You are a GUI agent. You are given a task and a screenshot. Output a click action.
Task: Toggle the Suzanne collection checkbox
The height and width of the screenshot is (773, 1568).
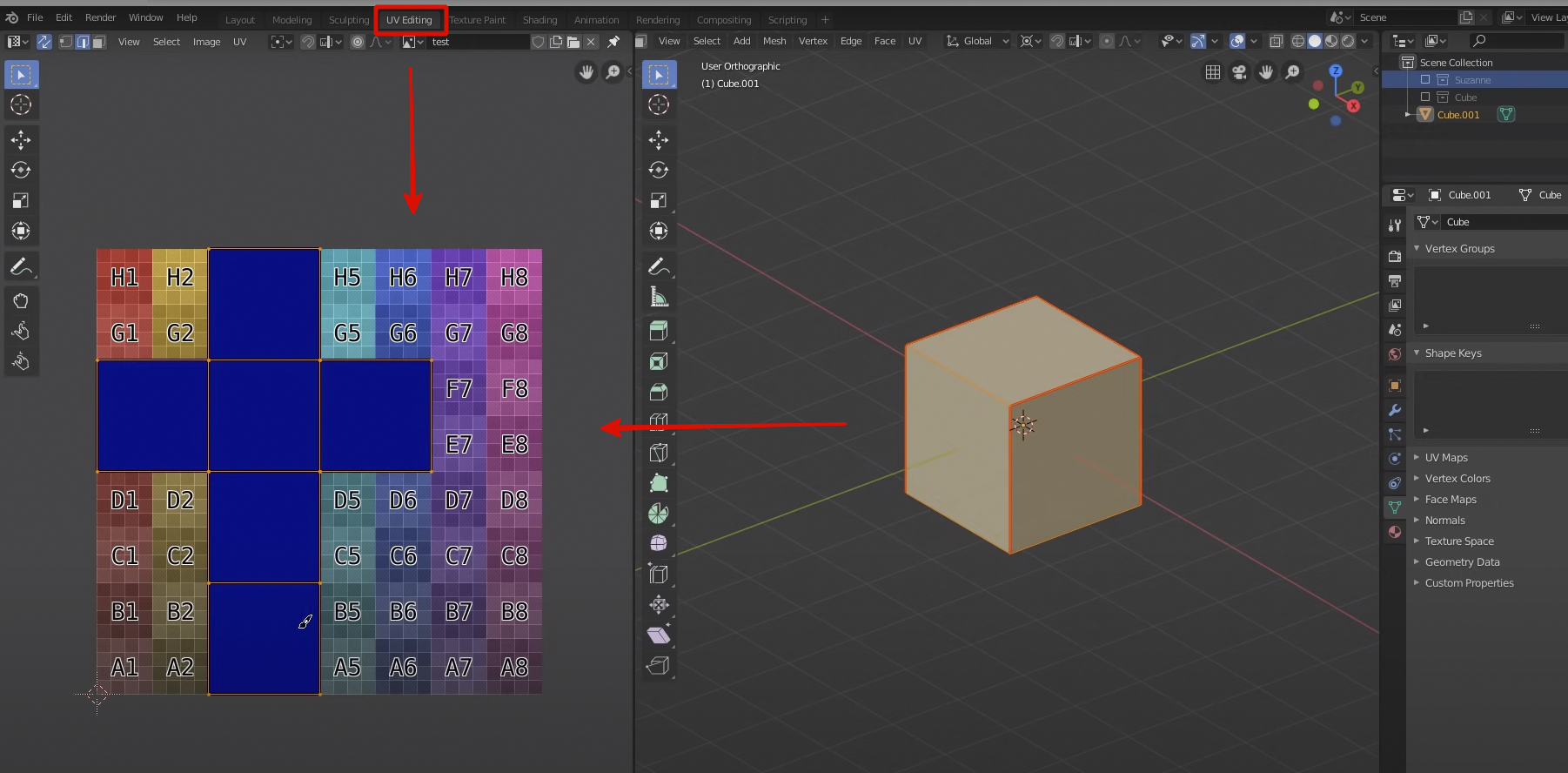coord(1425,80)
